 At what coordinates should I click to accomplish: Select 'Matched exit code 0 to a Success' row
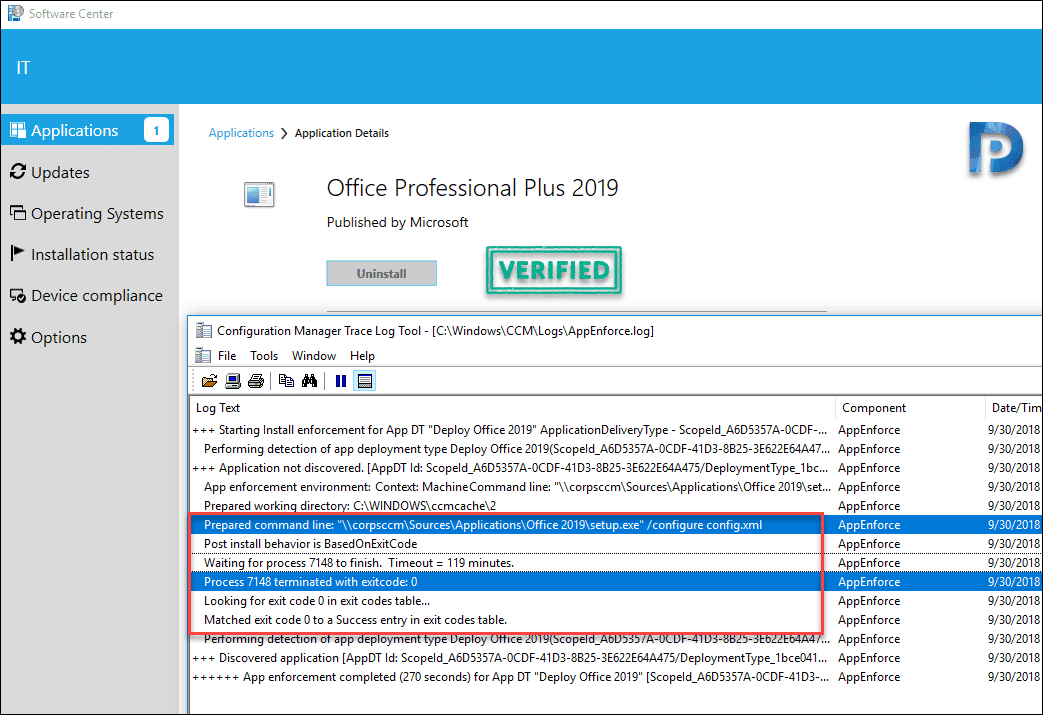point(616,620)
